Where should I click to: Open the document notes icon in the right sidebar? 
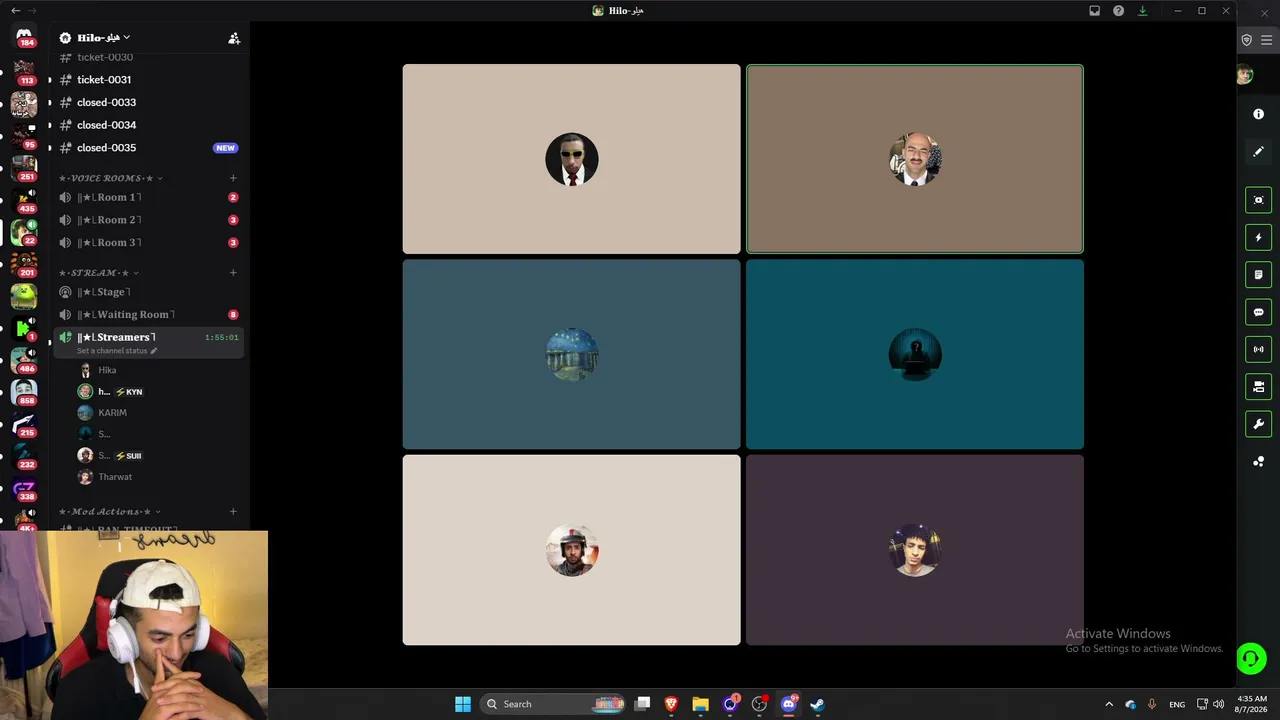[1258, 275]
